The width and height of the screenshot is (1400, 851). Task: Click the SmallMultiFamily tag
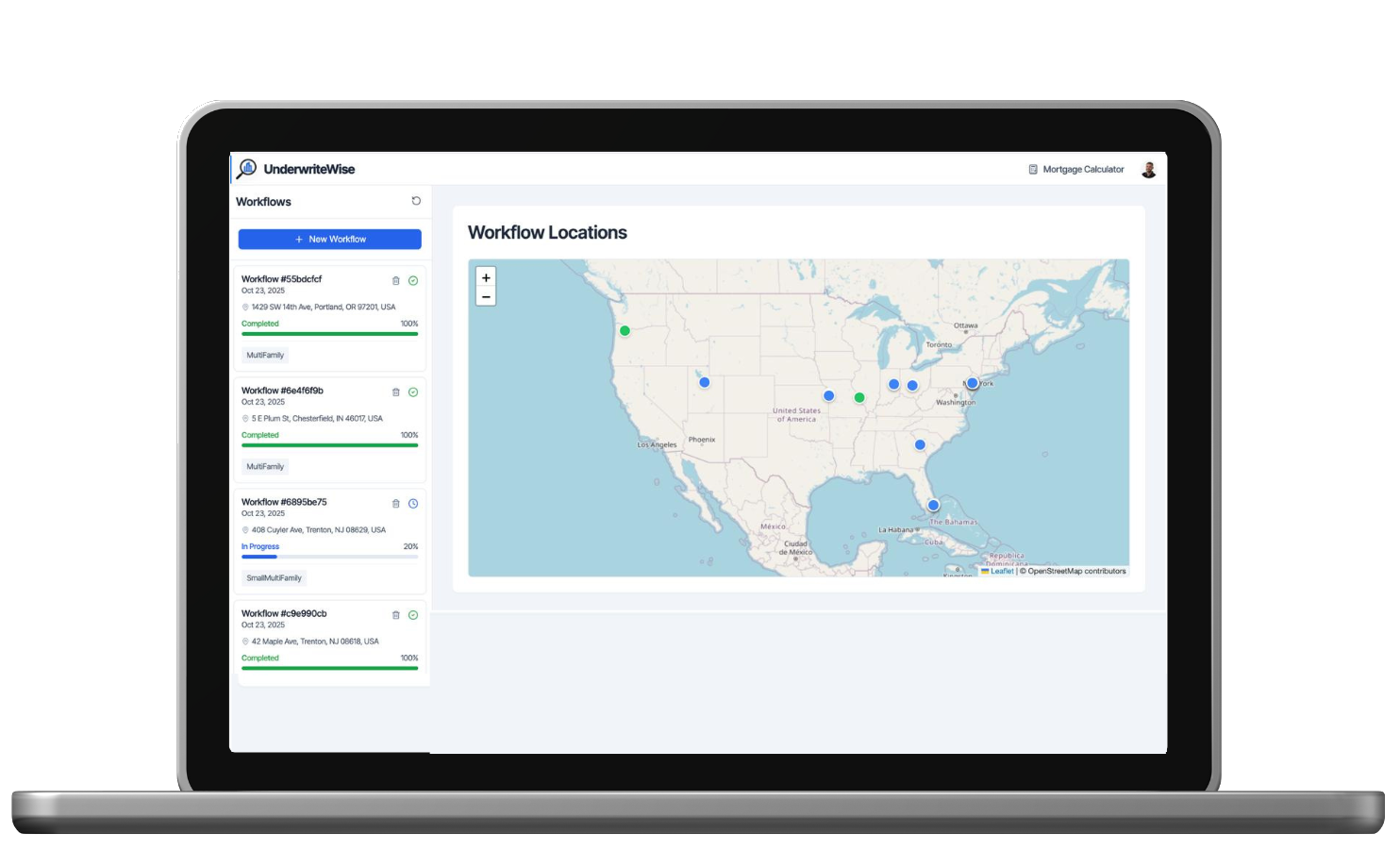click(274, 578)
